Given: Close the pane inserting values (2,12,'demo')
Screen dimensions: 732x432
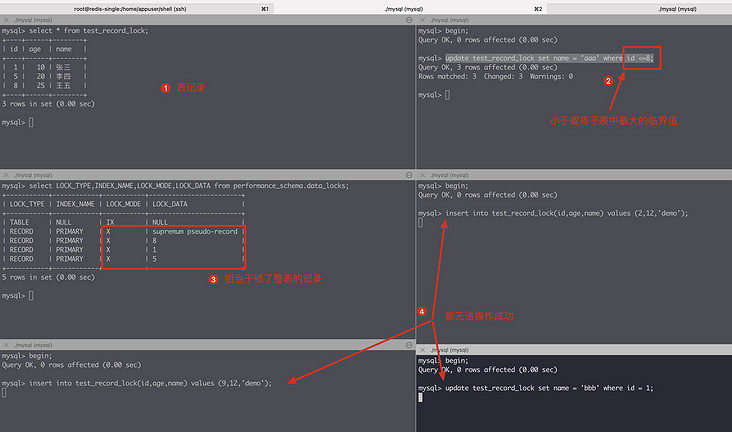Looking at the screenshot, I should point(422,175).
